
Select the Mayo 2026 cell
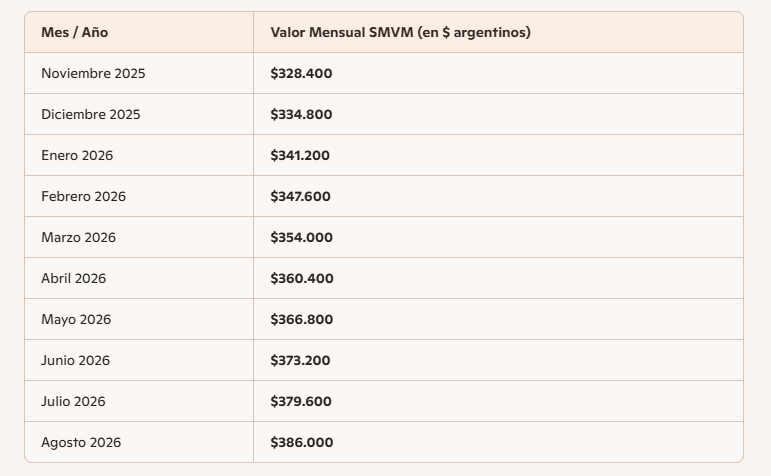tap(76, 320)
